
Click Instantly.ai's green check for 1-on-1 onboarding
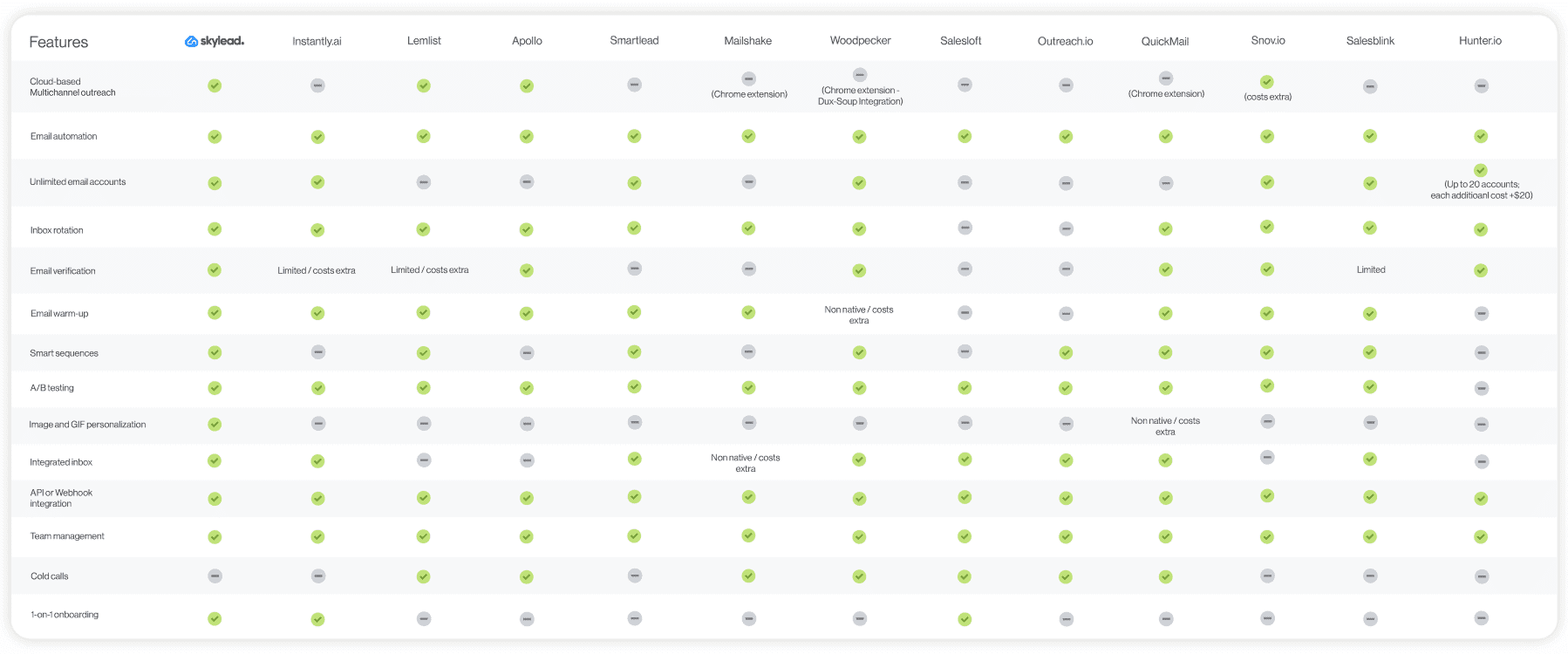(317, 619)
